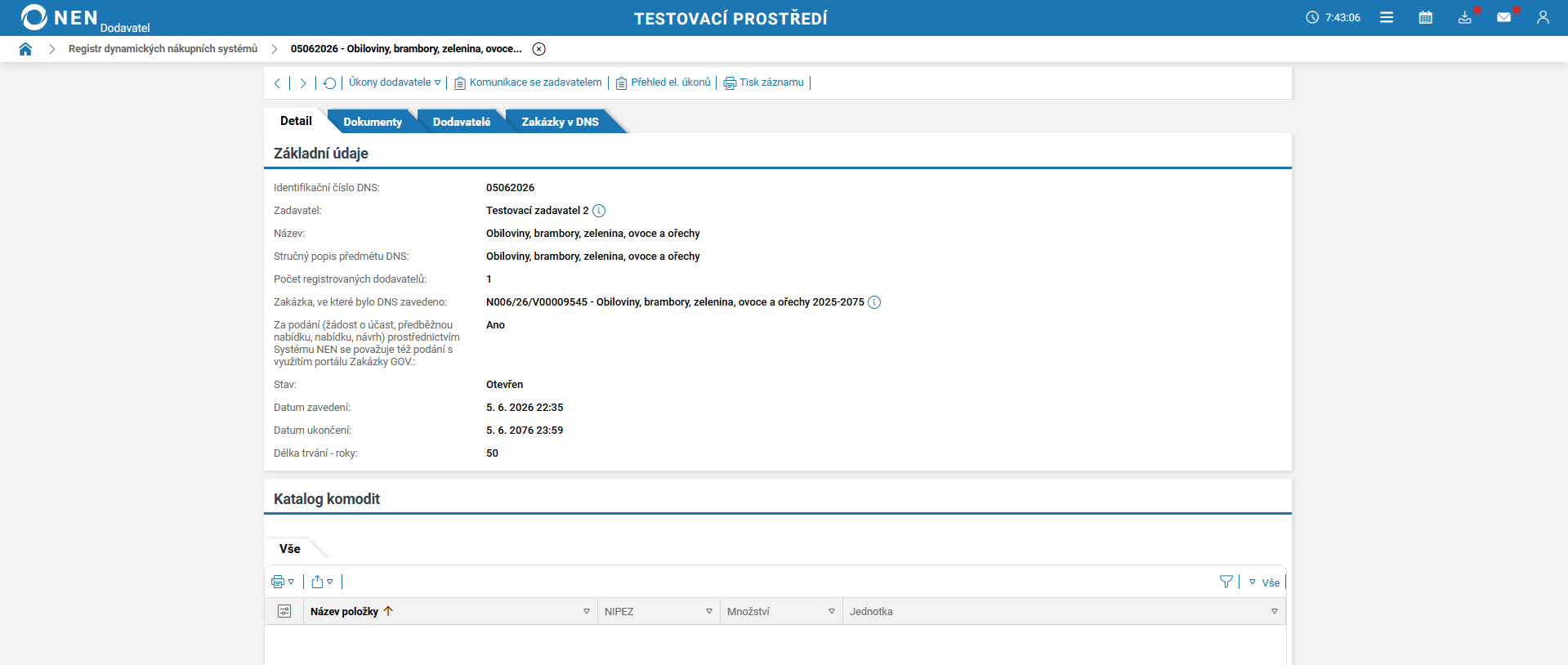This screenshot has height=665, width=1568.
Task: Click the filter funnel icon
Action: click(1226, 582)
